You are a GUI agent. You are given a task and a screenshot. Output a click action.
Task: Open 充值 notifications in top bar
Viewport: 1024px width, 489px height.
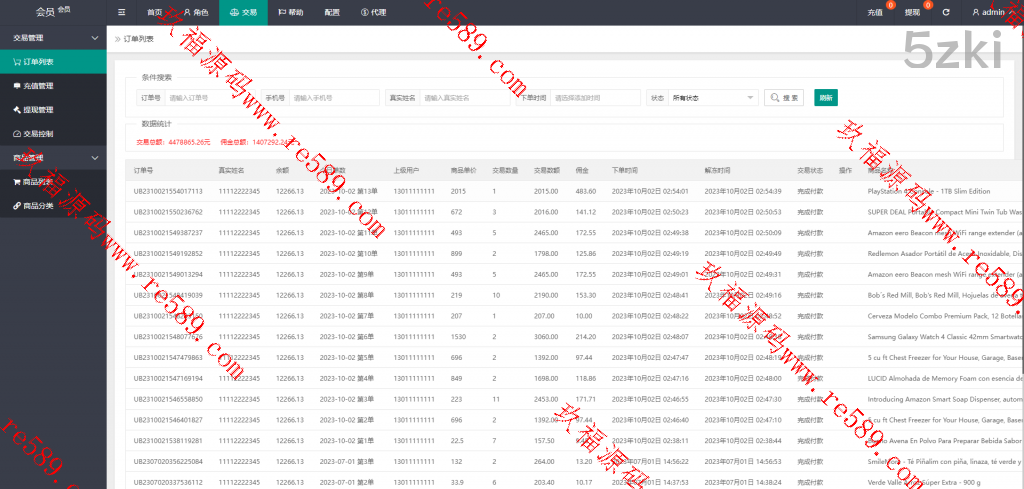(875, 12)
